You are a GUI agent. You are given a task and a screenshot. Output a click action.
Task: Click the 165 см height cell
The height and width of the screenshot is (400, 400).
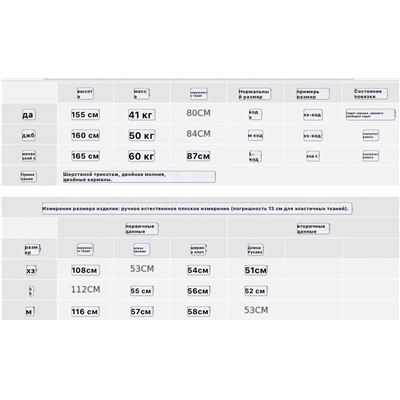click(x=85, y=156)
